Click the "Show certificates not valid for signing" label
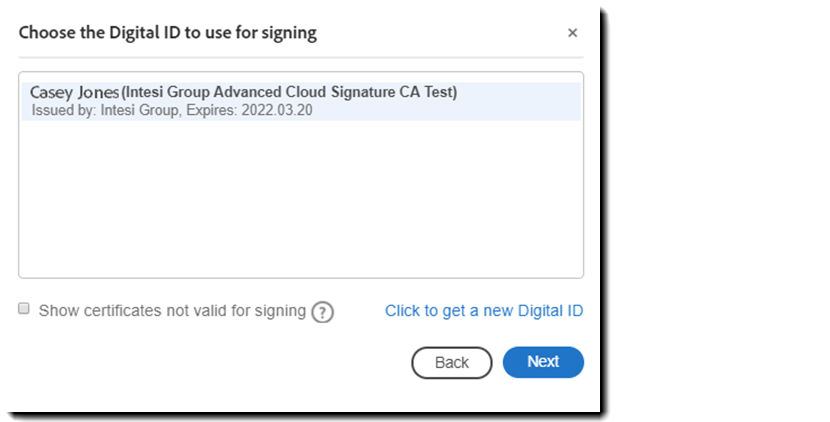This screenshot has width=830, height=422. pos(172,311)
